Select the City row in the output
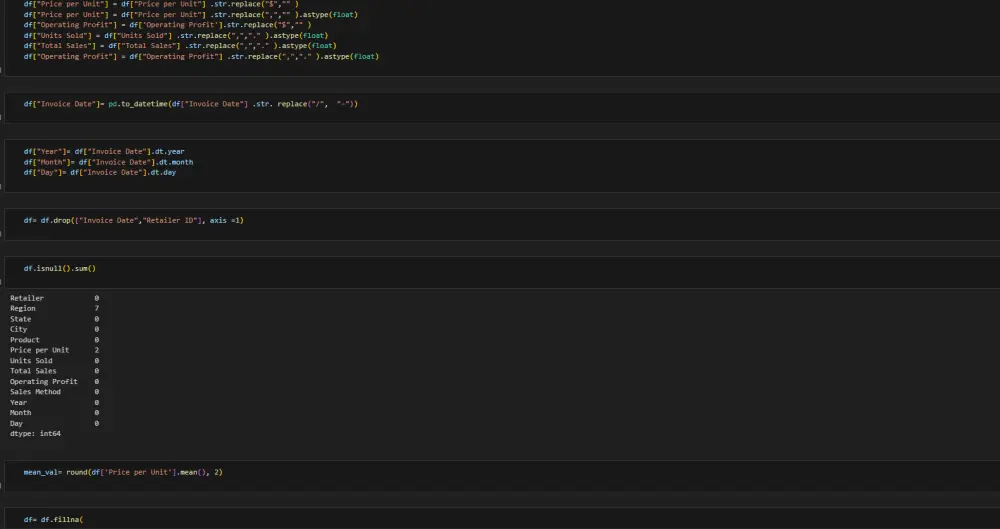Screen dimensions: 1000x529 [x=54, y=329]
